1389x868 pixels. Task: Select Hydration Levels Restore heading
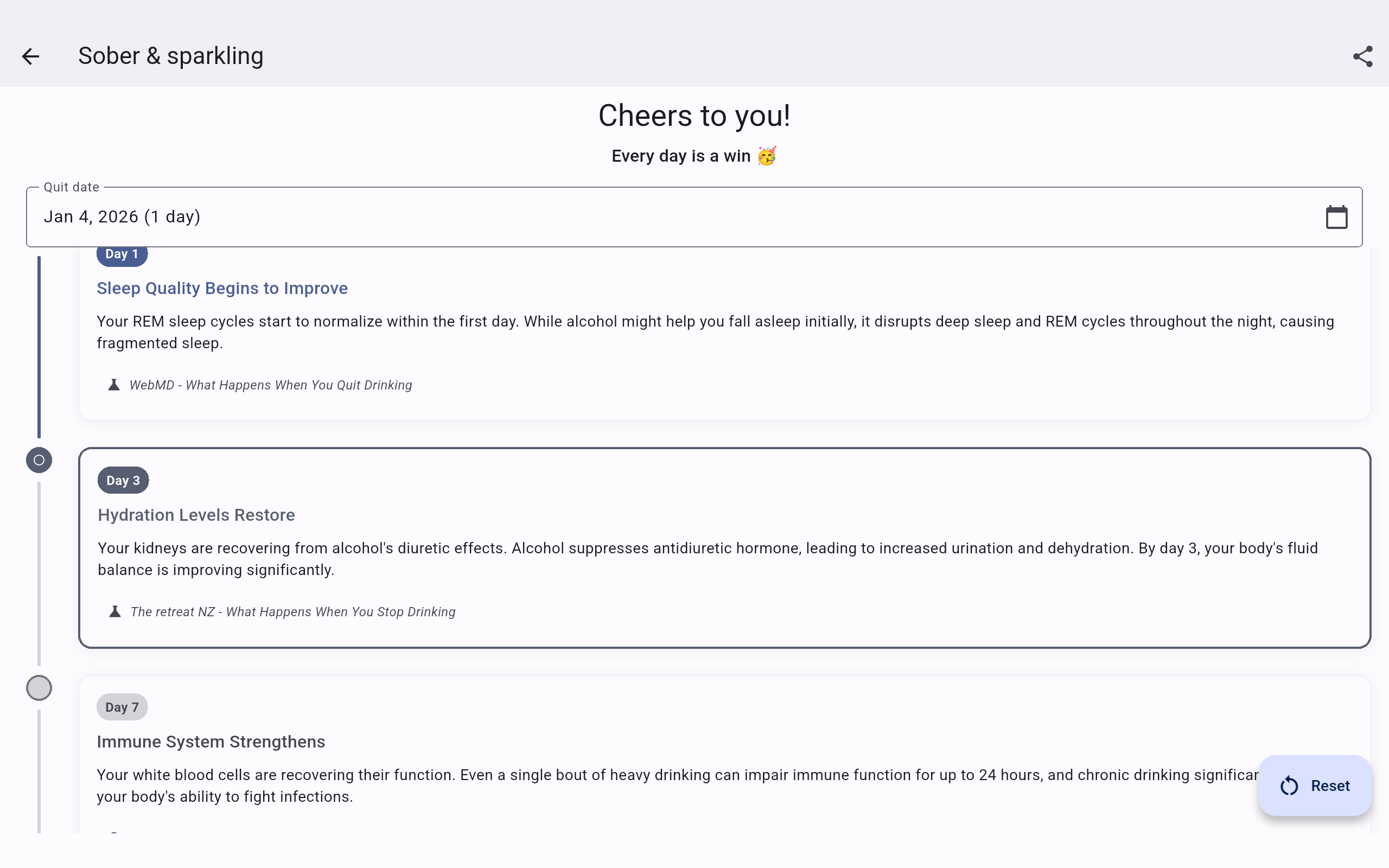click(196, 515)
